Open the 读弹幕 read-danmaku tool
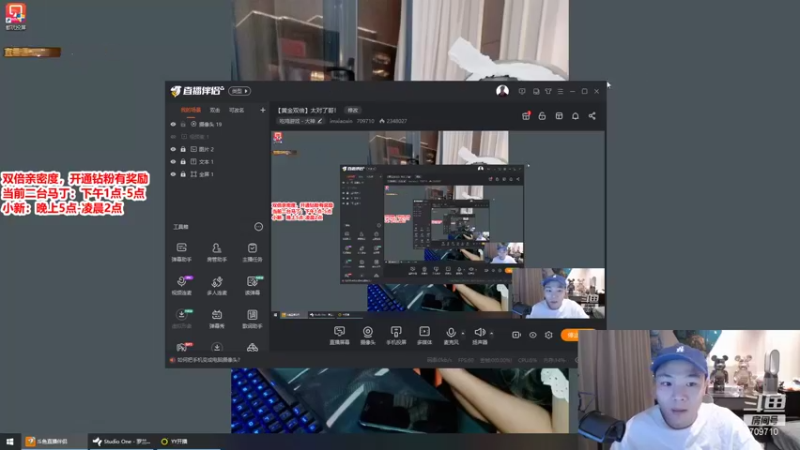The height and width of the screenshot is (450, 800). [x=252, y=285]
